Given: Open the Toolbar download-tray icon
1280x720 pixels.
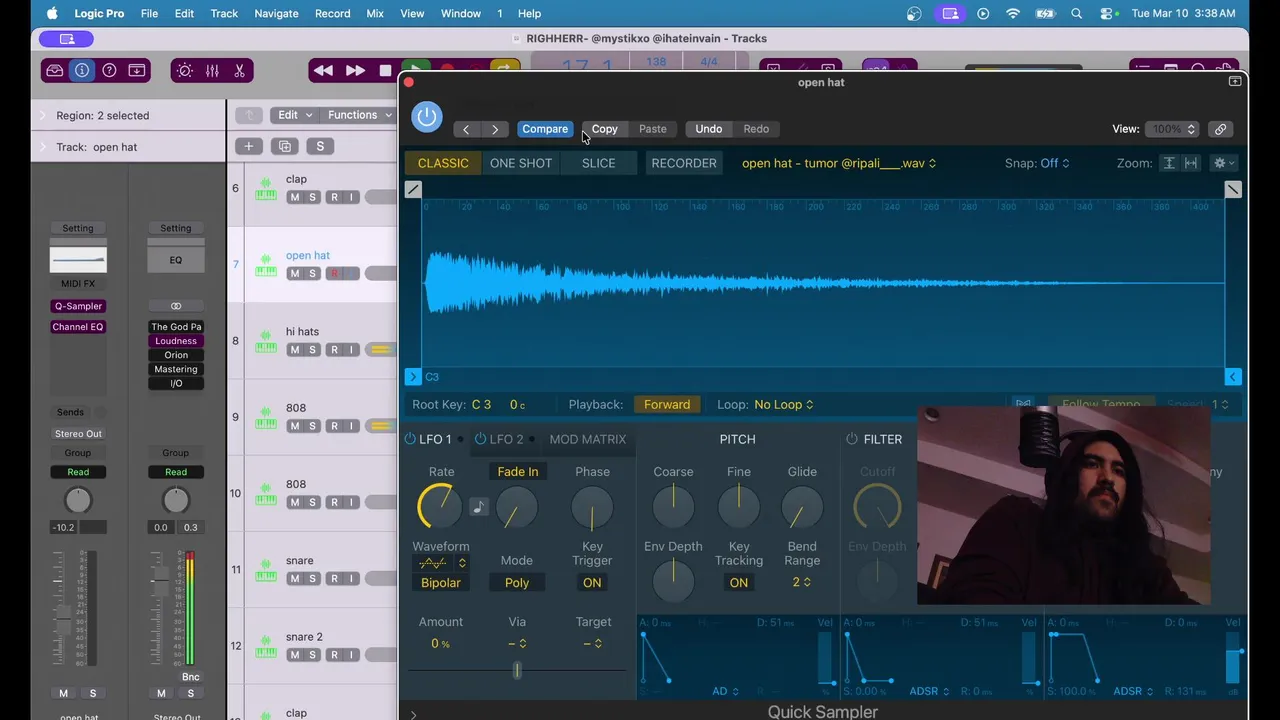Looking at the screenshot, I should click(x=137, y=71).
